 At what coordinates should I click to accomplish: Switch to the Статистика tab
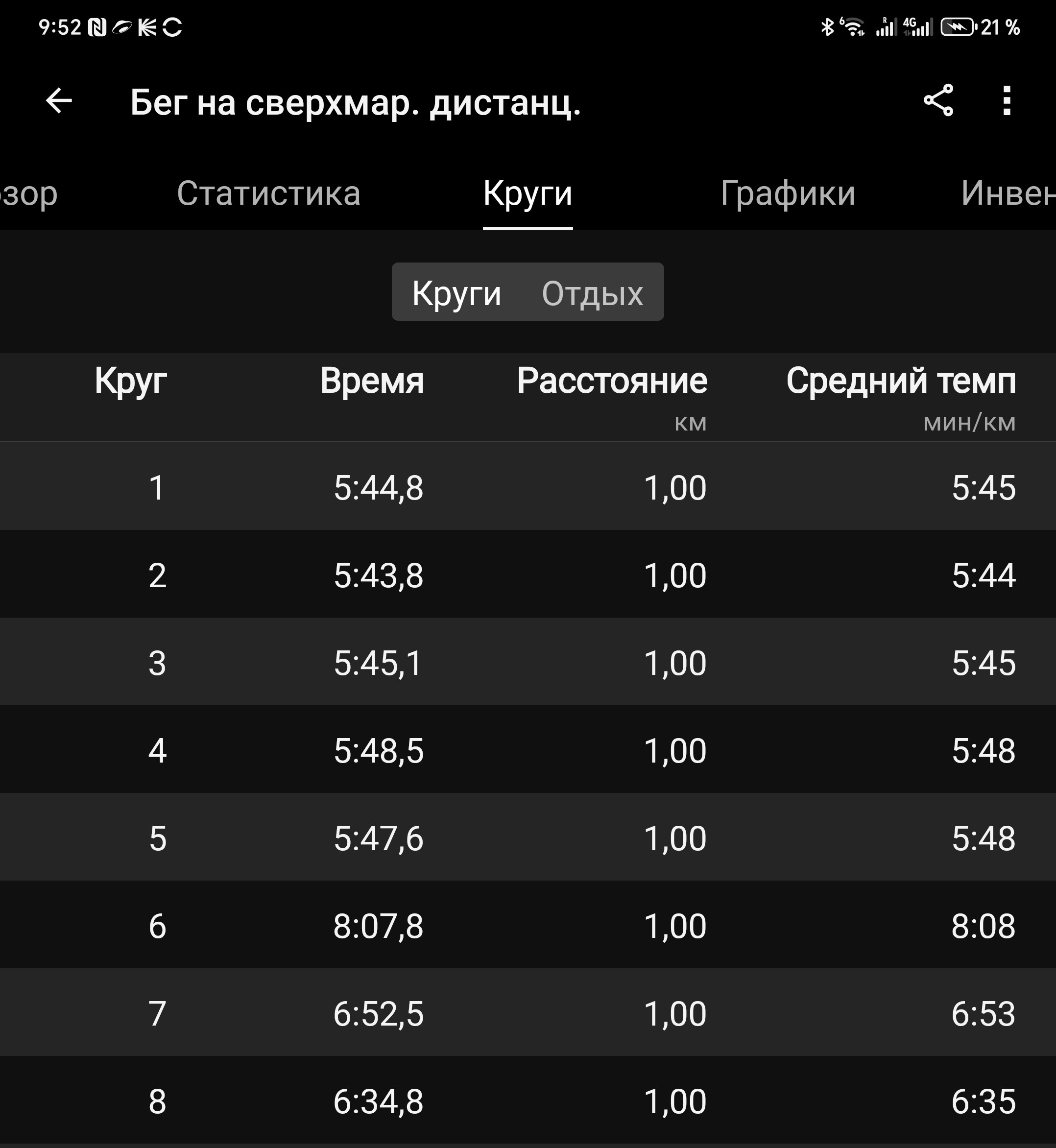coord(268,193)
